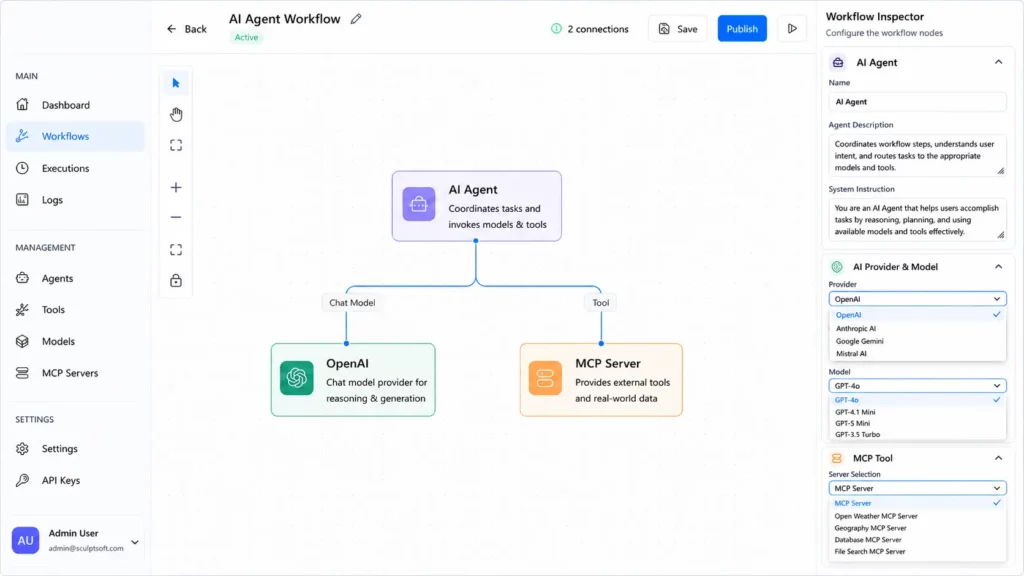1024x576 pixels.
Task: Click the Models cube icon
Action: click(x=22, y=341)
